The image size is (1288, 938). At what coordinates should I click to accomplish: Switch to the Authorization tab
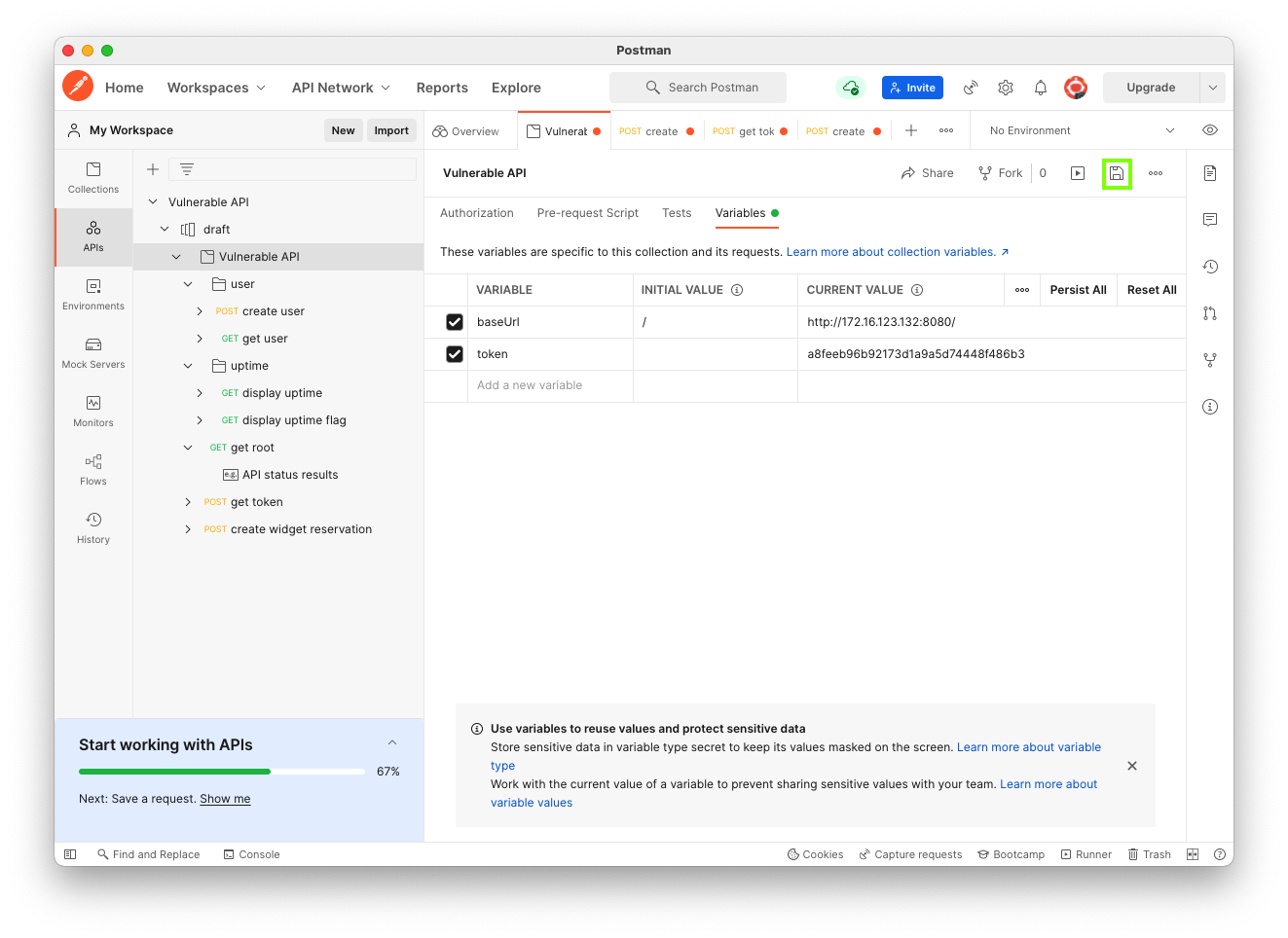point(477,213)
